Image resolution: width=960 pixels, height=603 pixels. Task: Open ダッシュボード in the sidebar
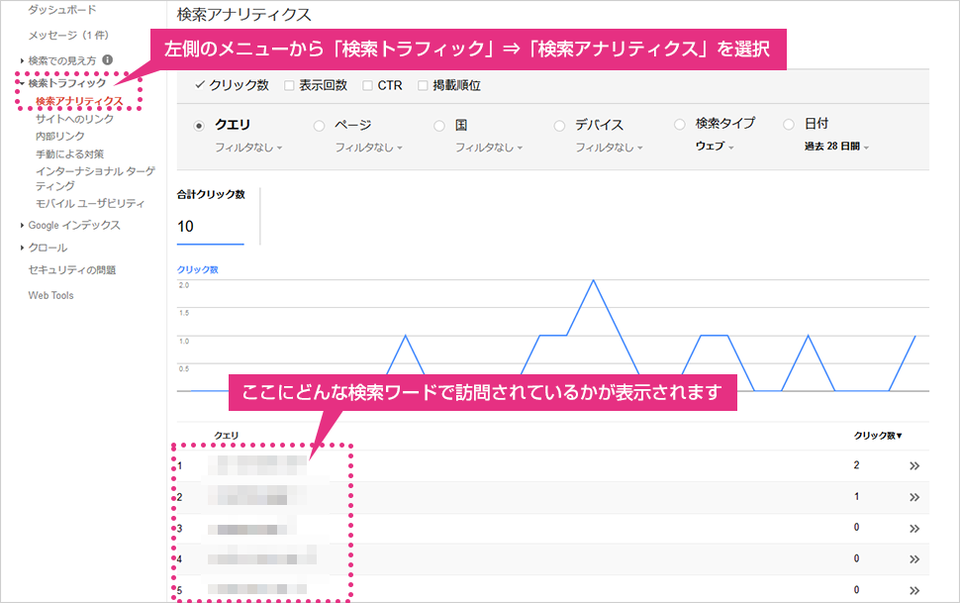[x=62, y=10]
